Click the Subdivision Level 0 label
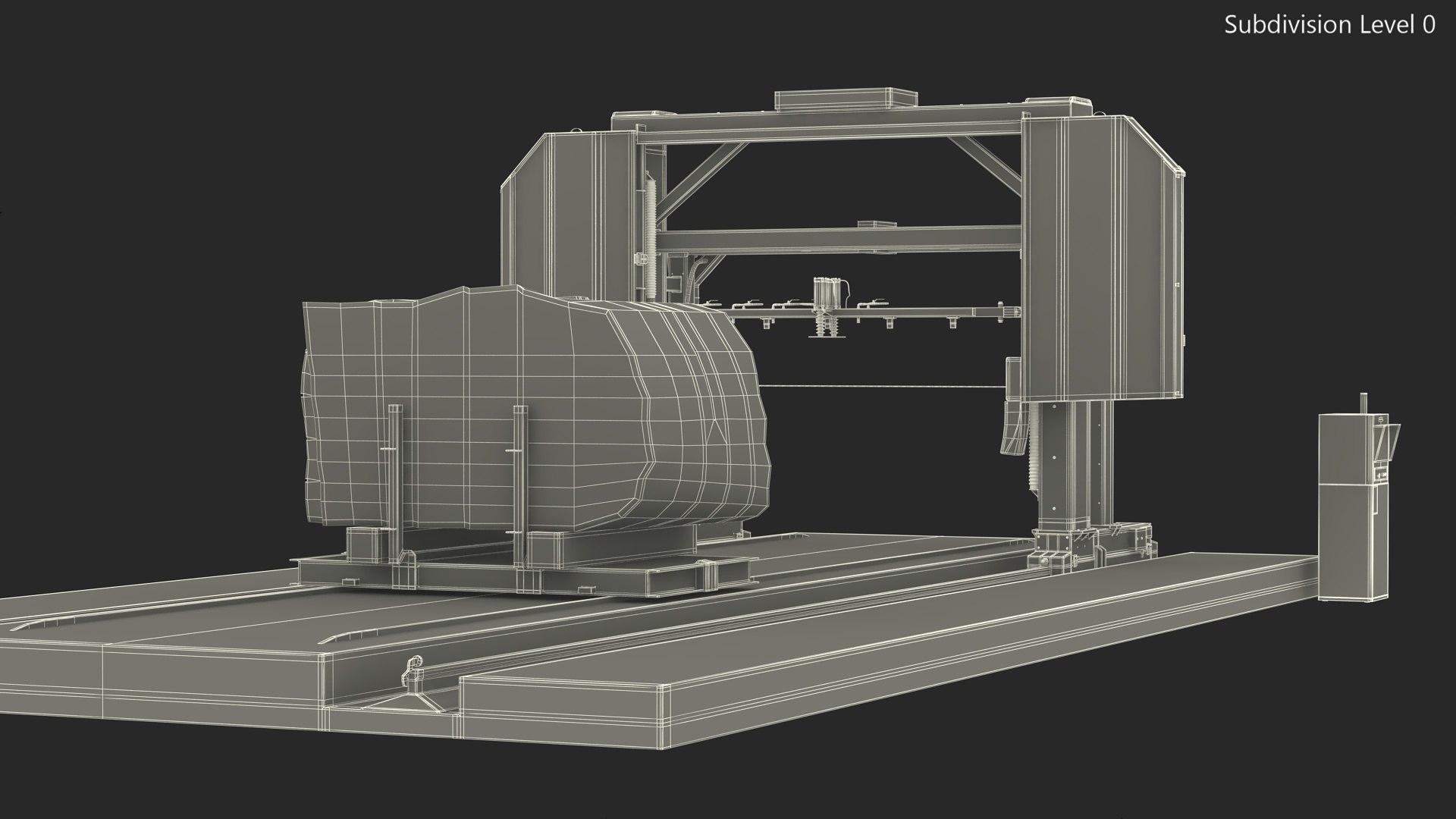Image resolution: width=1456 pixels, height=819 pixels. click(1329, 25)
